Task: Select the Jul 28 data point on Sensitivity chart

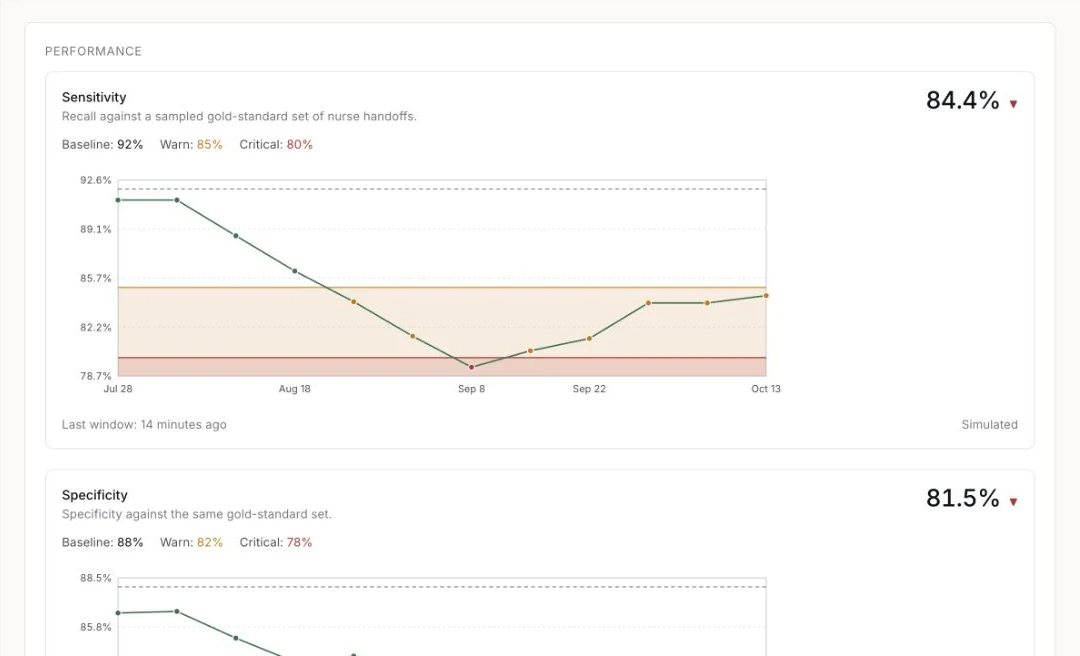Action: [118, 200]
